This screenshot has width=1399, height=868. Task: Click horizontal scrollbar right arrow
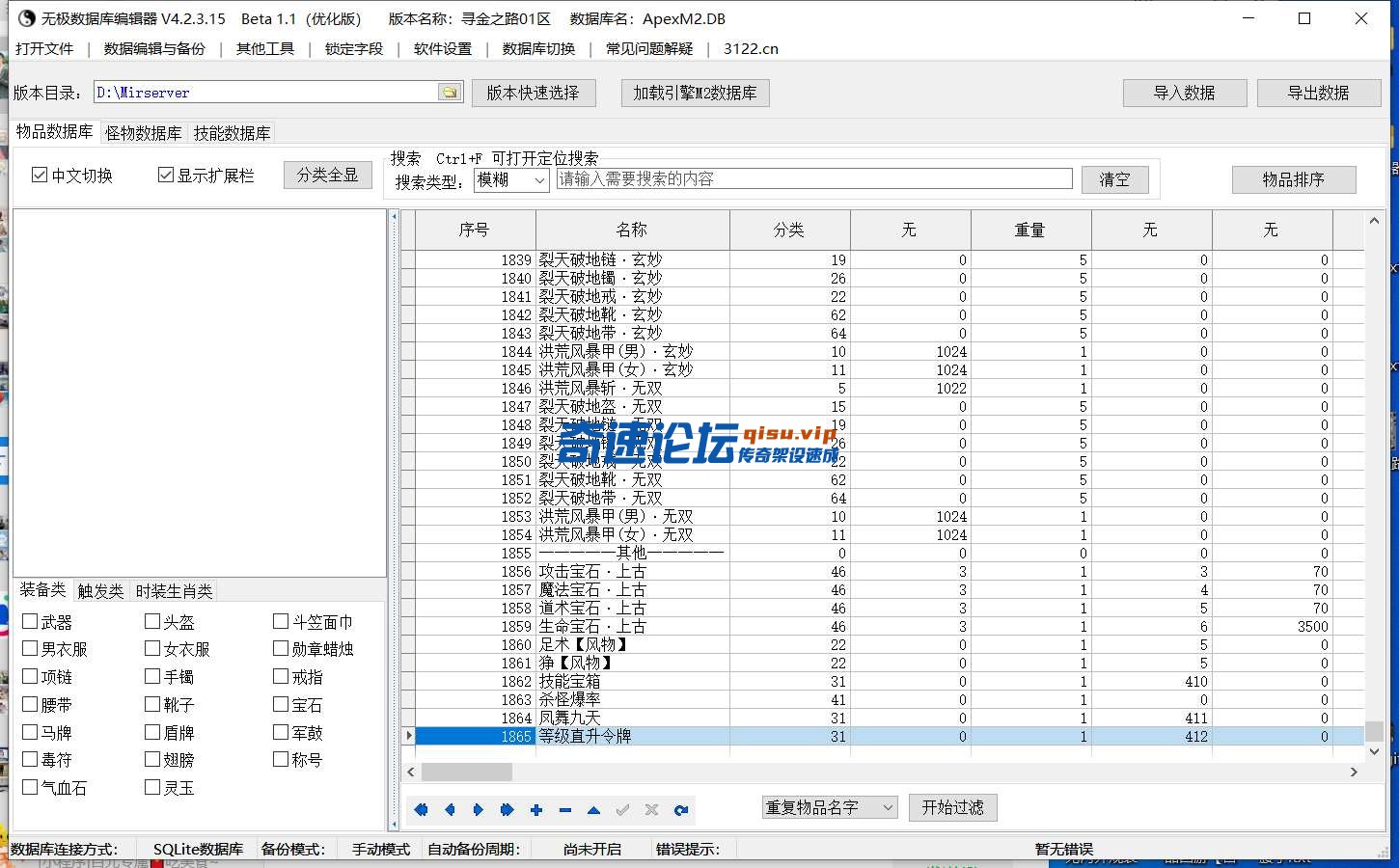(1354, 772)
